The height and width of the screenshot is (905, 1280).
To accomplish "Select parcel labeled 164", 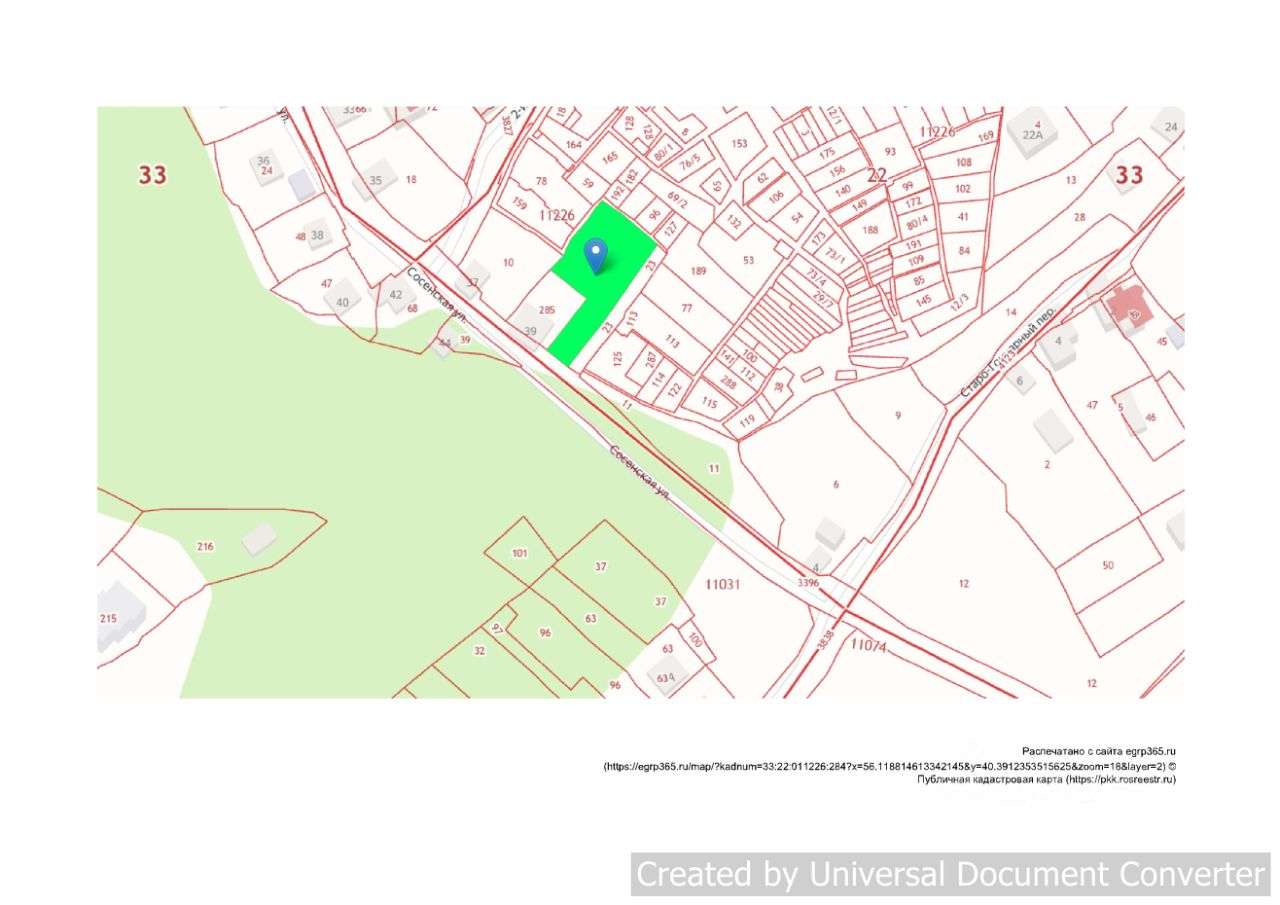I will pos(573,144).
